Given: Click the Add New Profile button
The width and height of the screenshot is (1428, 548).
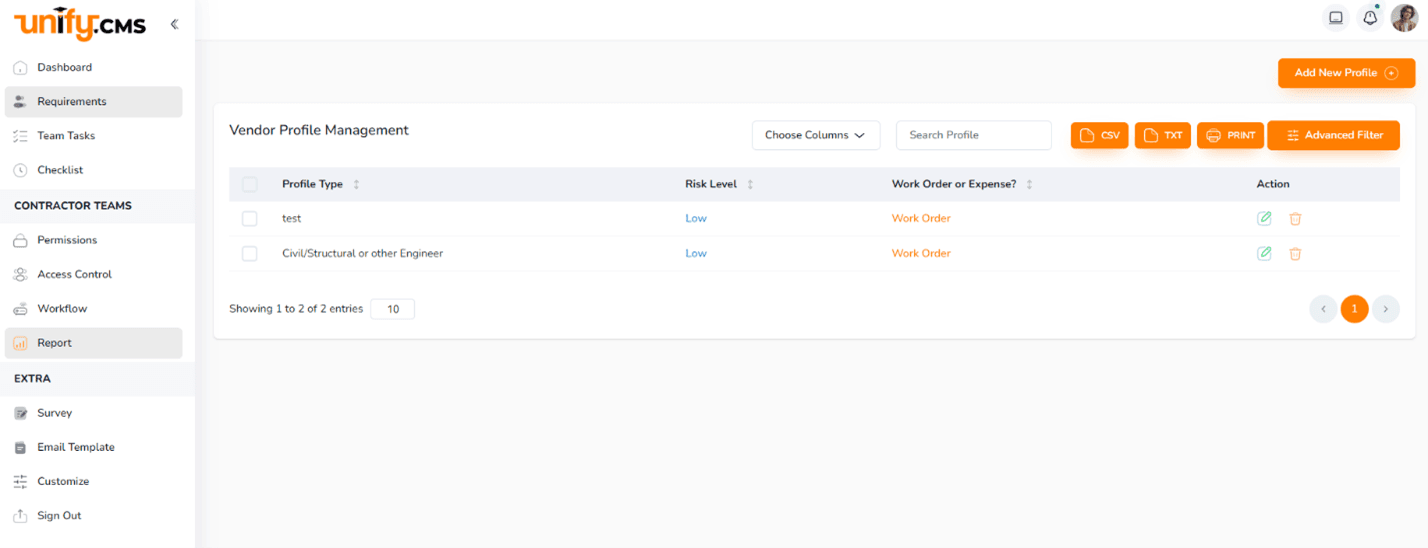Looking at the screenshot, I should [x=1345, y=73].
